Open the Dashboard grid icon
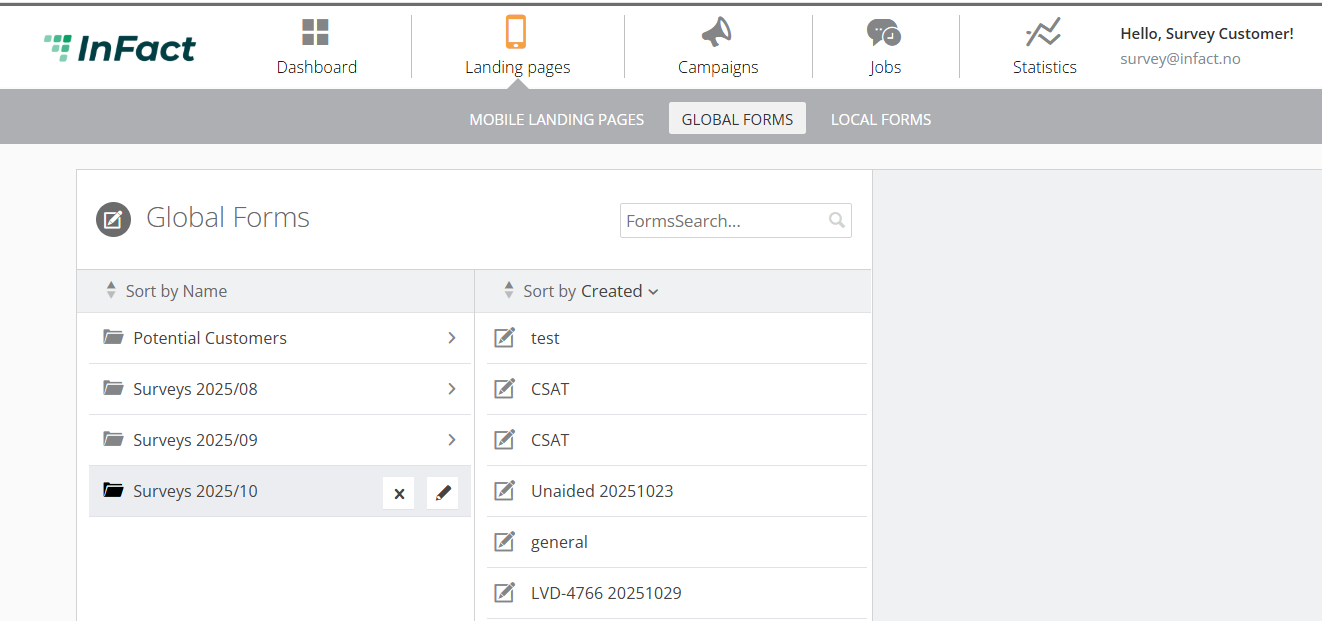The height and width of the screenshot is (621, 1322). point(316,33)
